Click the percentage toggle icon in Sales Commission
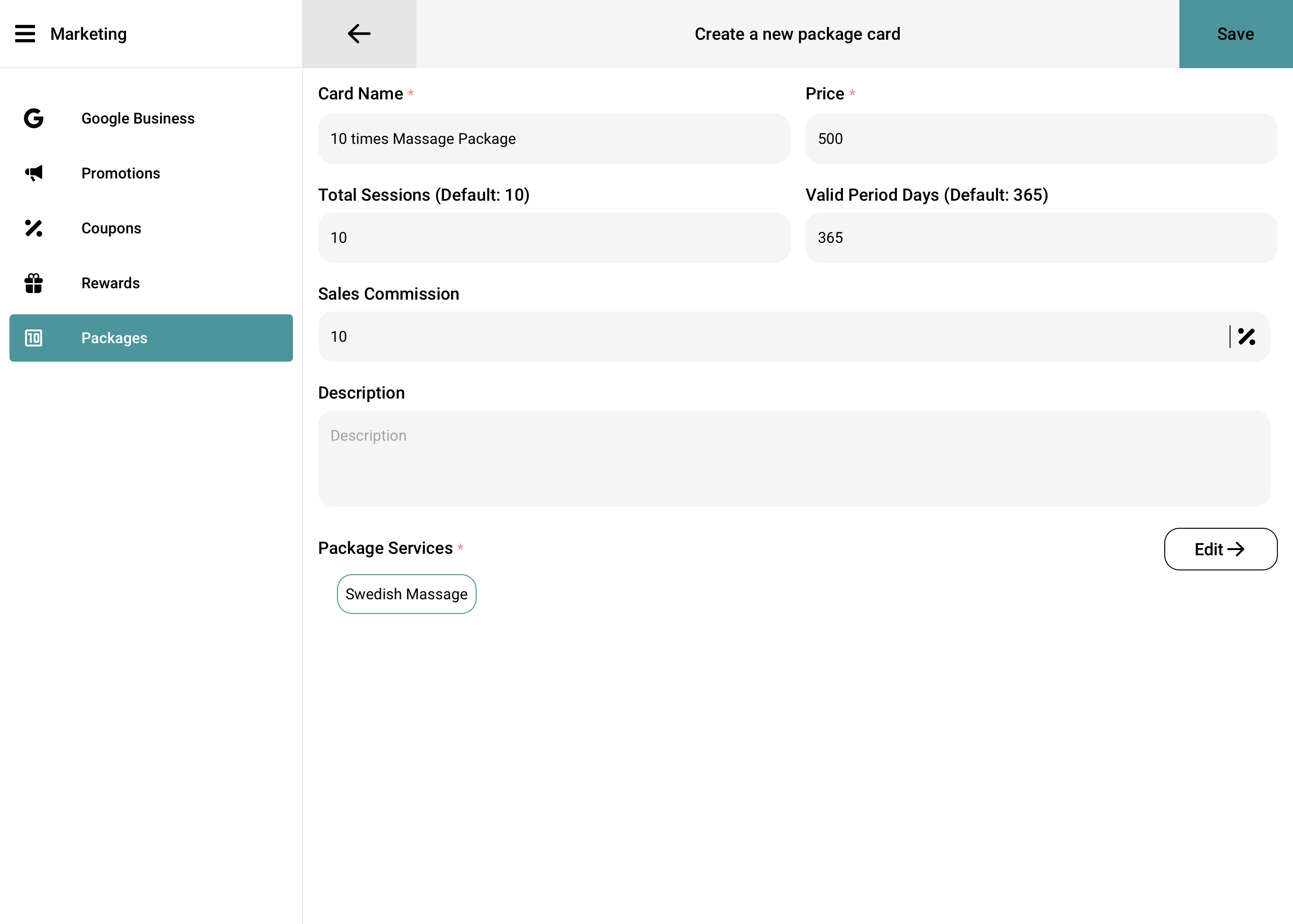1293x924 pixels. 1246,337
